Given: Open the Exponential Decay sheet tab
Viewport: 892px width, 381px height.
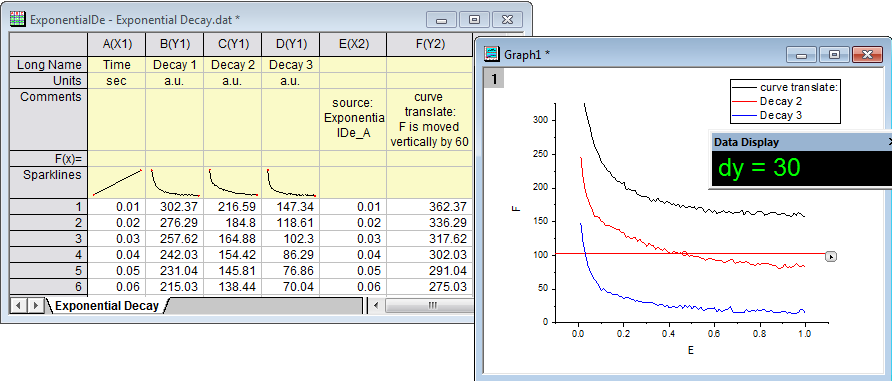Looking at the screenshot, I should tap(107, 306).
